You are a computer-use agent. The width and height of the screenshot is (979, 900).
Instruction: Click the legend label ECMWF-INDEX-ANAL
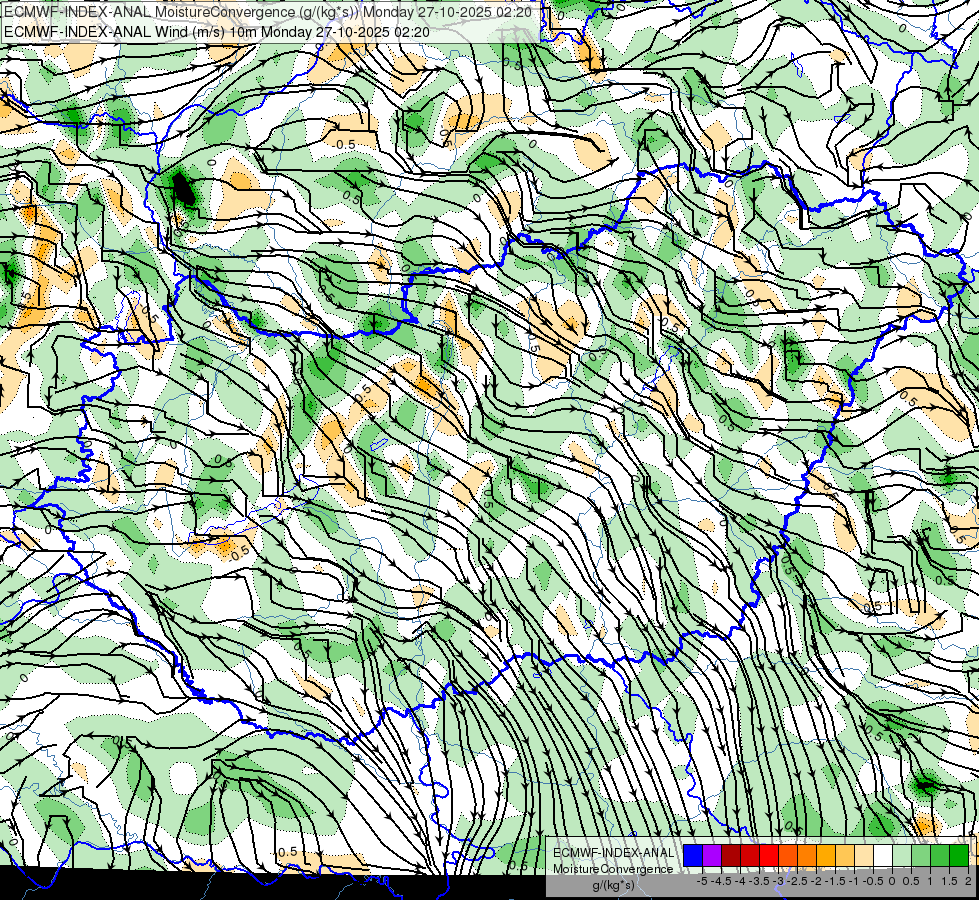(x=614, y=853)
